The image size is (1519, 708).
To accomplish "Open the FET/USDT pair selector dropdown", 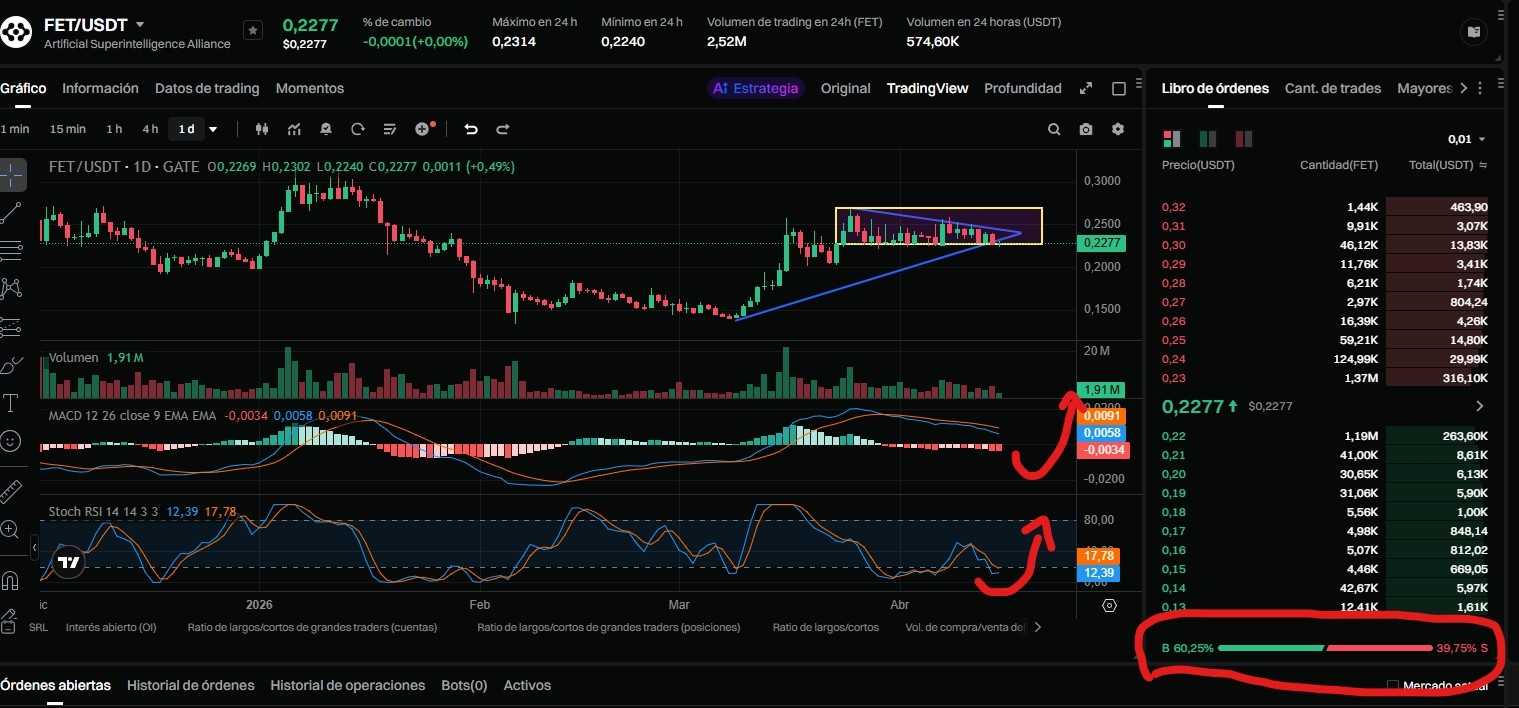I will point(139,24).
